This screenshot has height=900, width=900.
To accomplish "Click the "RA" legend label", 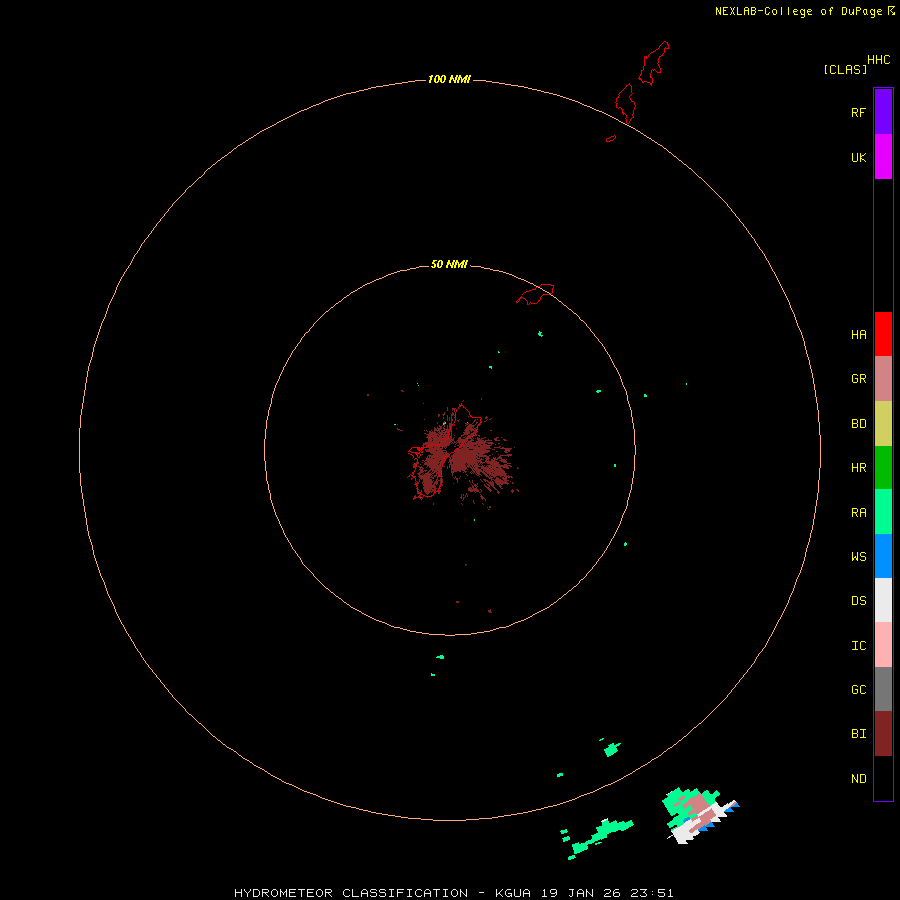I will click(x=858, y=513).
